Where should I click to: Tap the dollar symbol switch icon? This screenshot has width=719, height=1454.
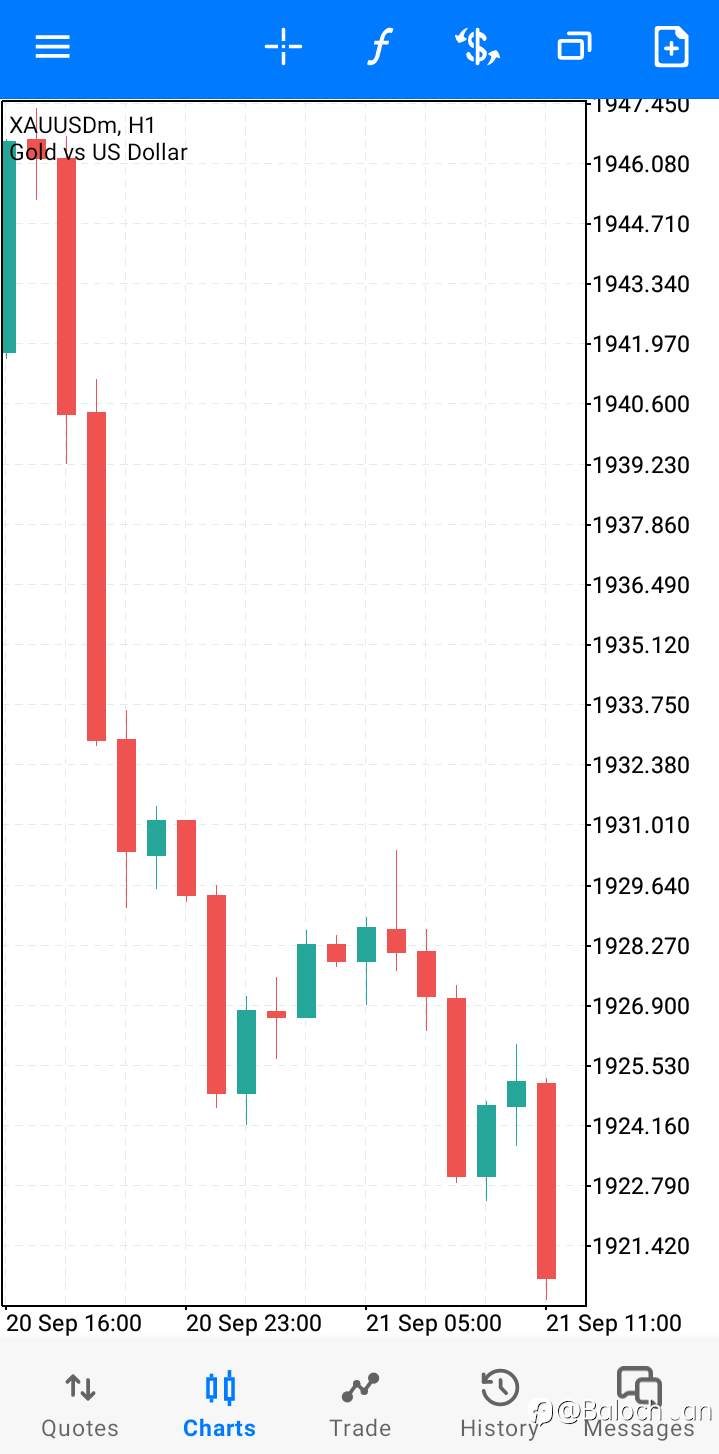pos(477,47)
